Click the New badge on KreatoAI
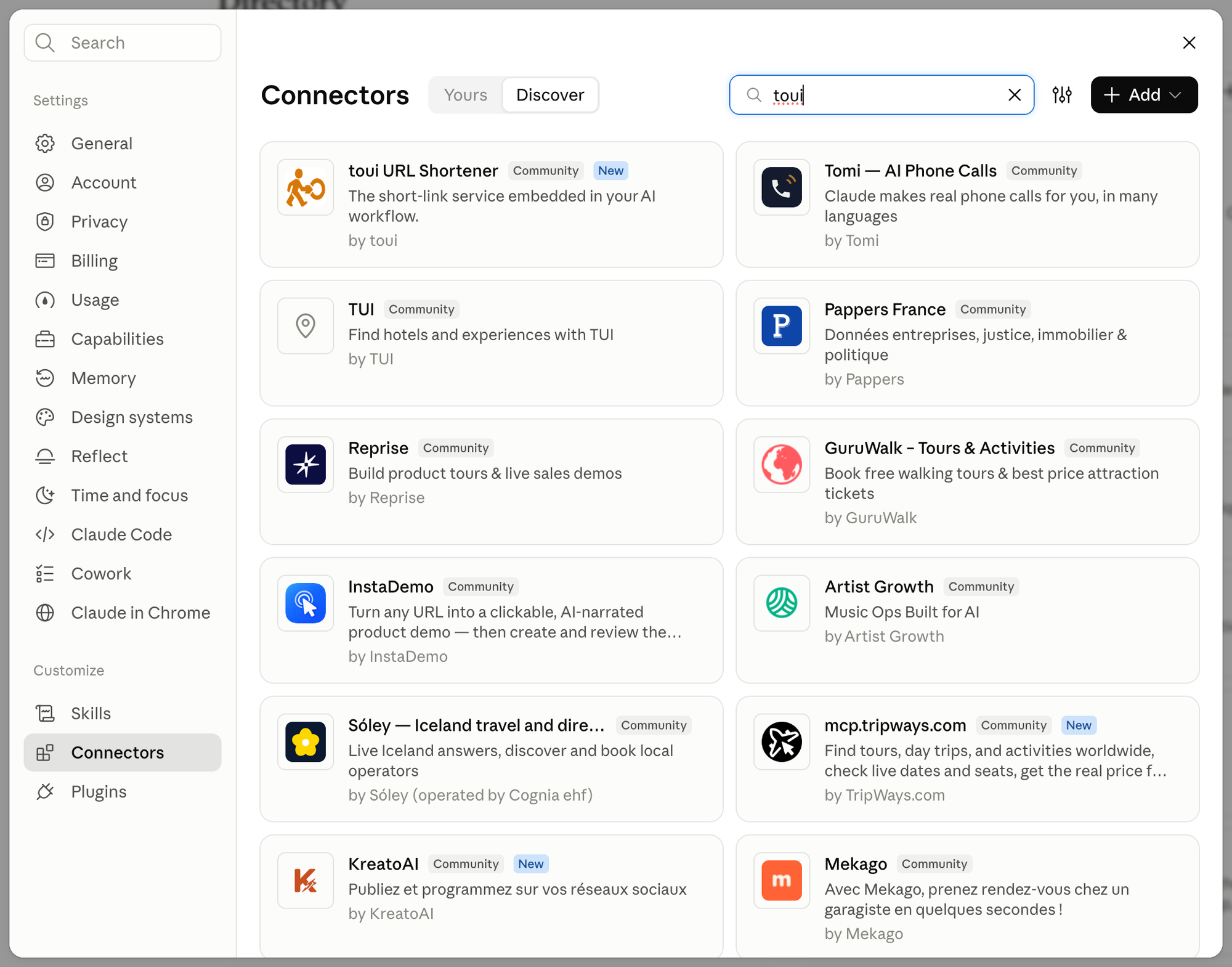This screenshot has width=1232, height=967. click(530, 864)
